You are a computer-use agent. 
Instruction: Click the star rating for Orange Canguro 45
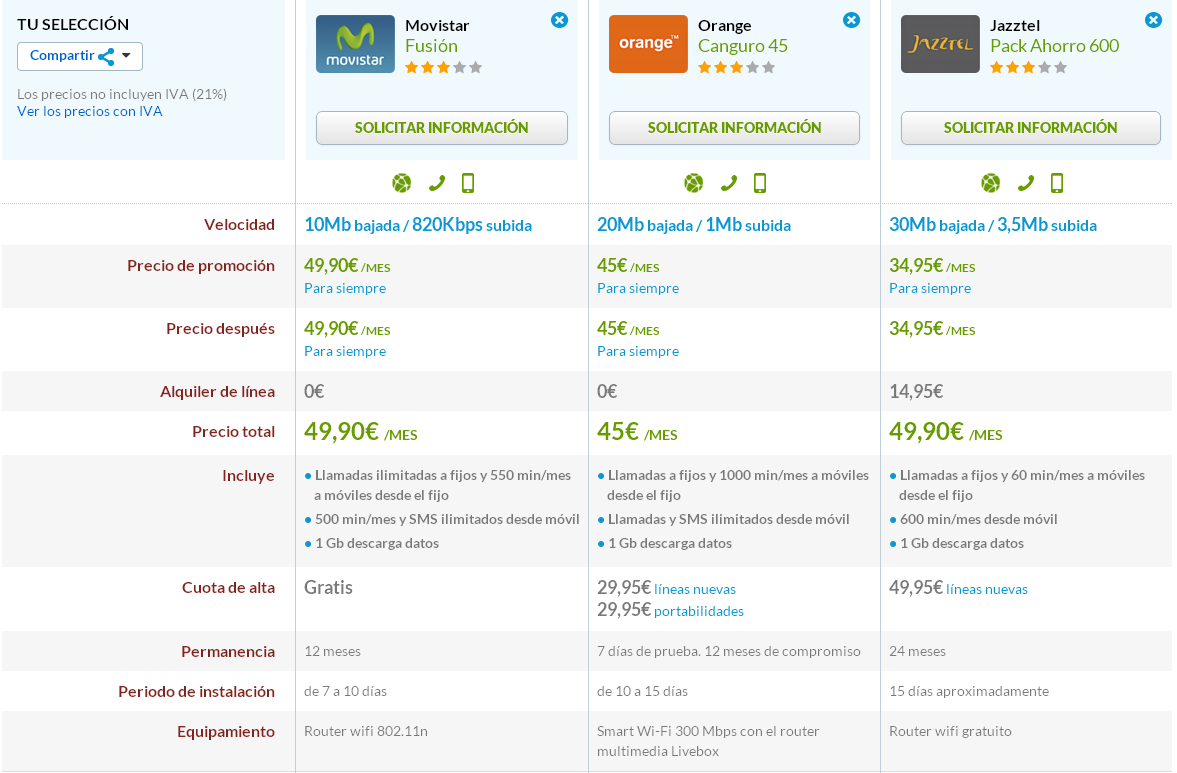click(736, 68)
